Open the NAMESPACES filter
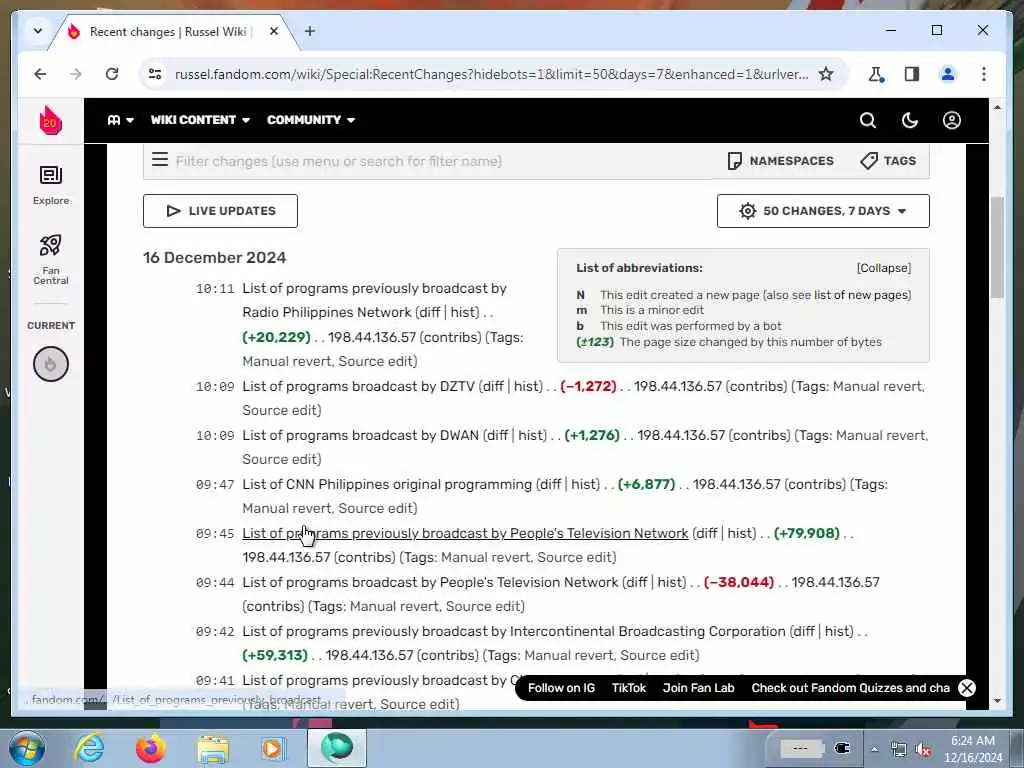The height and width of the screenshot is (768, 1024). pos(780,161)
